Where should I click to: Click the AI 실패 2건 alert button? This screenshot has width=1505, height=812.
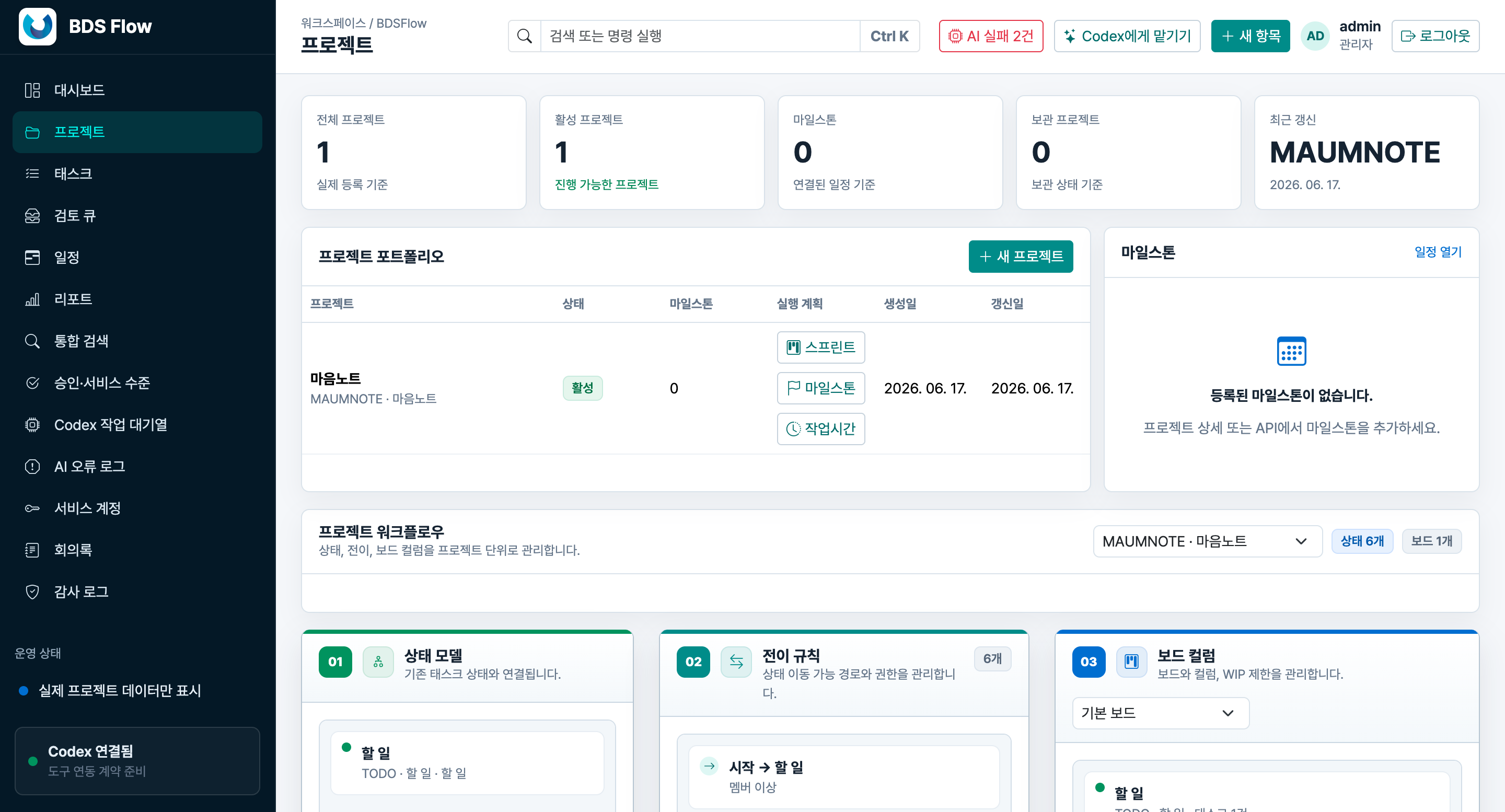(x=991, y=36)
